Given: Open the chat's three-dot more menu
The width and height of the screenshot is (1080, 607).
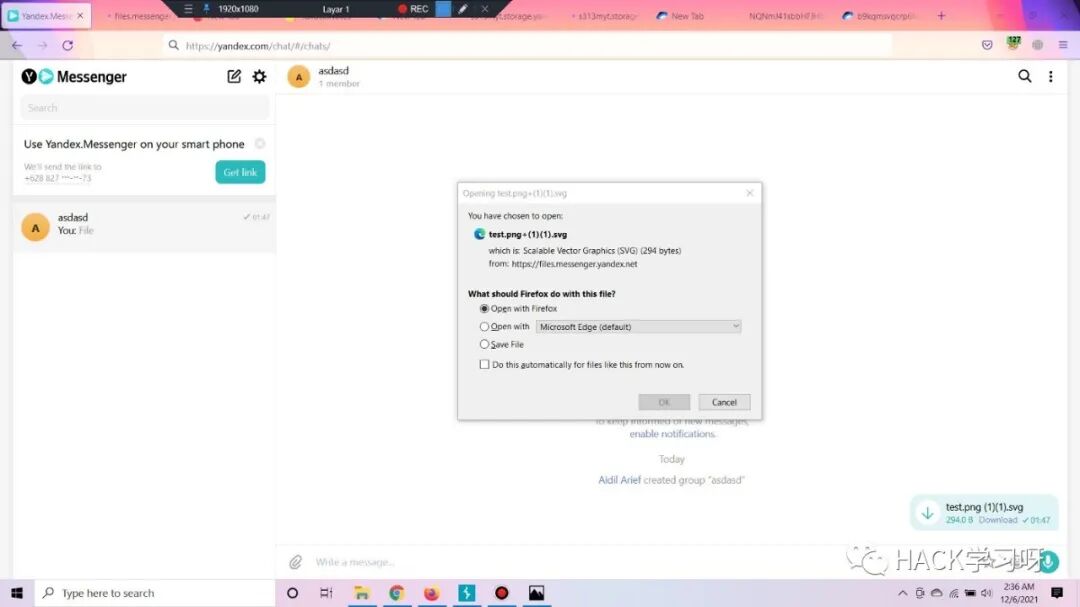Looking at the screenshot, I should (x=1050, y=76).
